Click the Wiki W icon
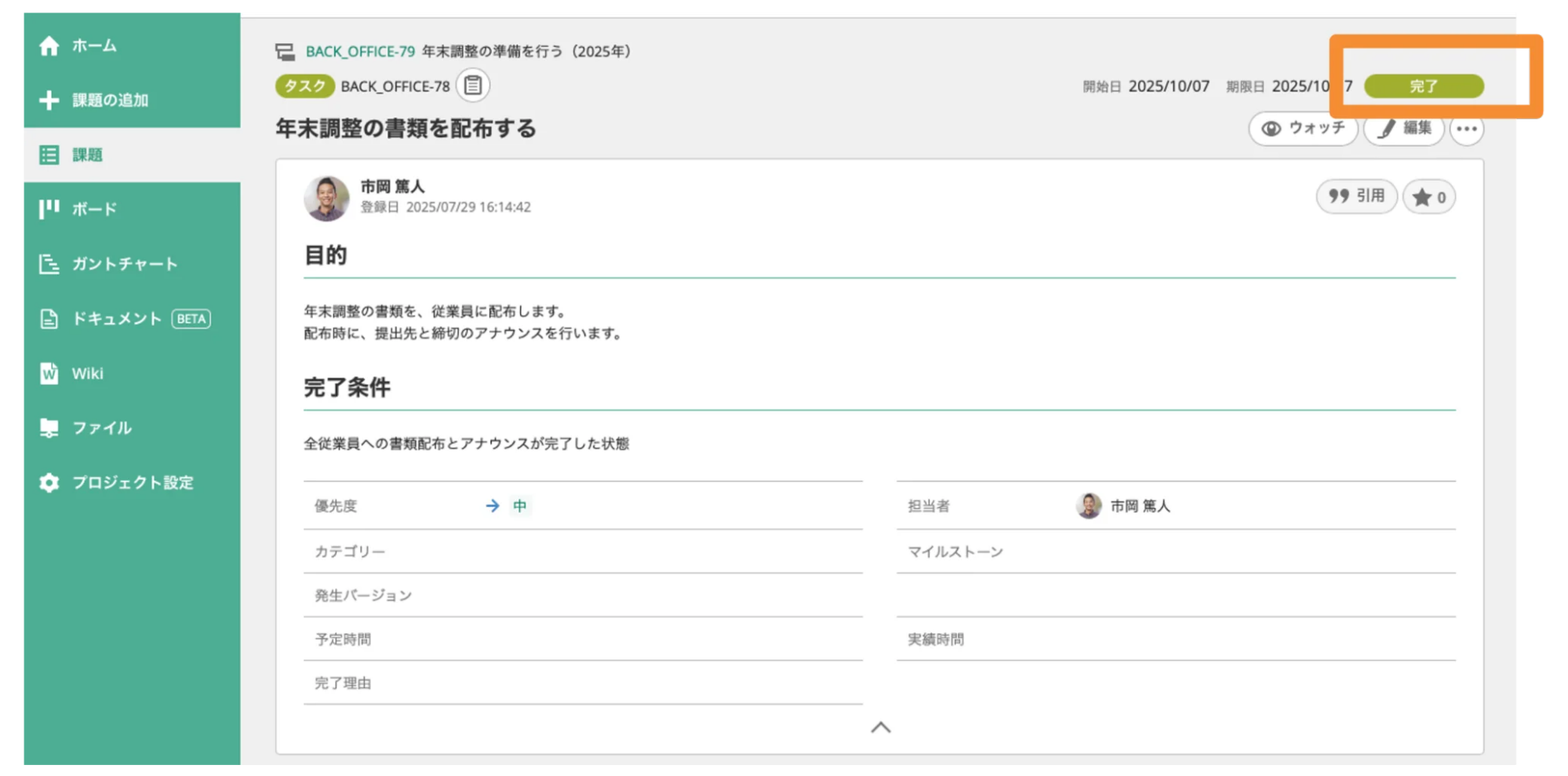 point(49,373)
